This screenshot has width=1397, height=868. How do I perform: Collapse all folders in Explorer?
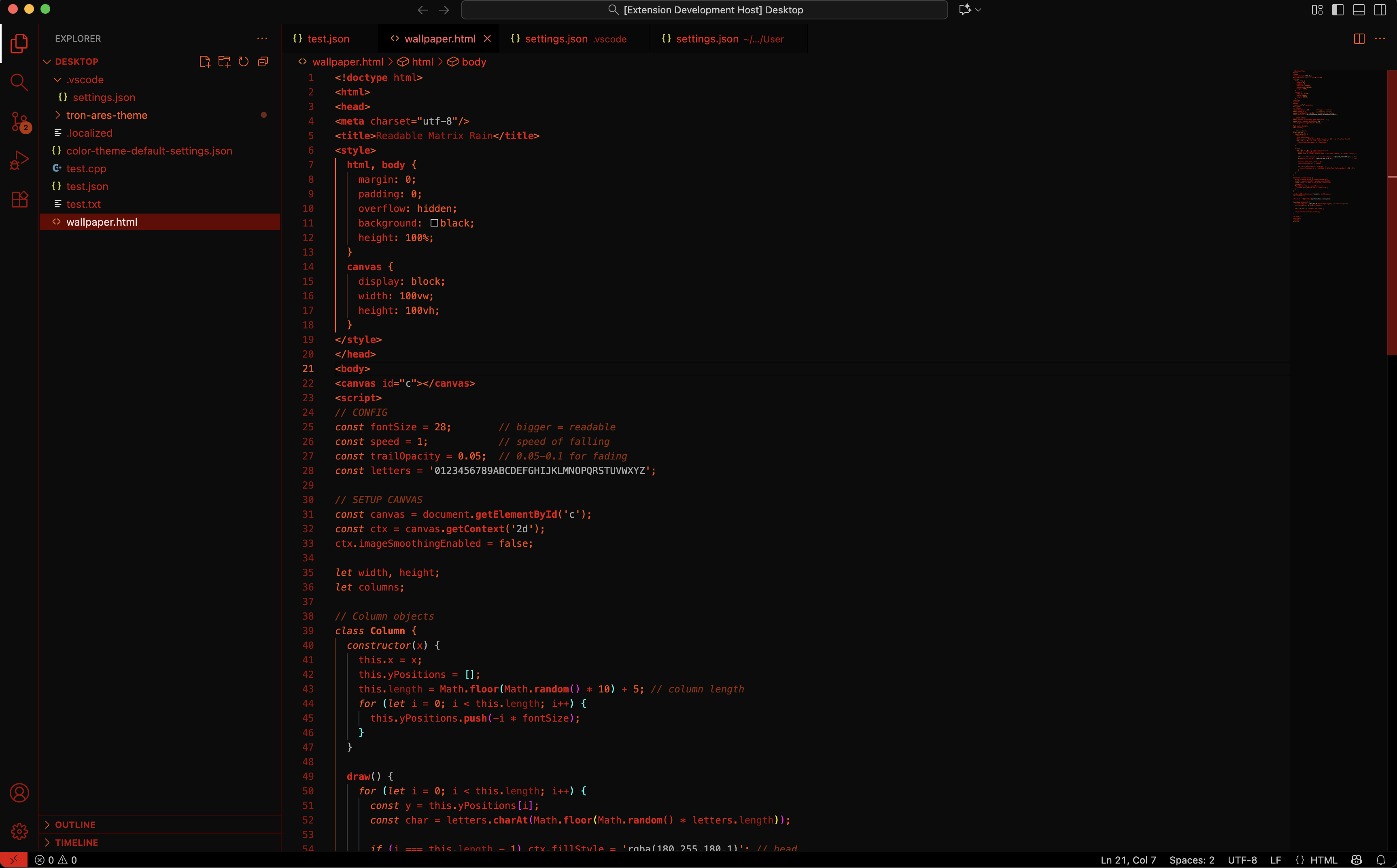coord(263,61)
